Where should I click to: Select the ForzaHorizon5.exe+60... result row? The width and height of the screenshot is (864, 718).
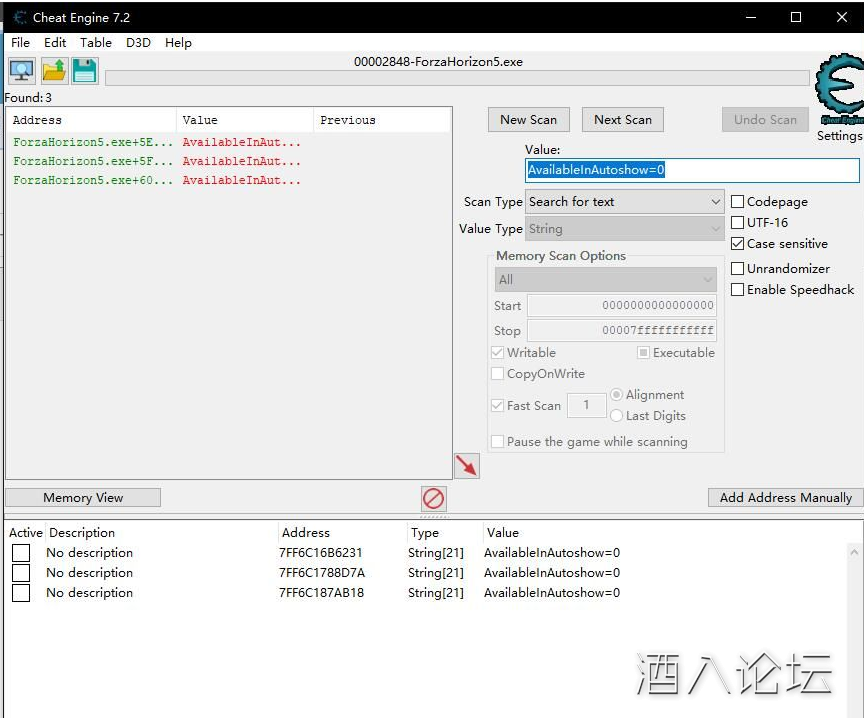click(228, 180)
